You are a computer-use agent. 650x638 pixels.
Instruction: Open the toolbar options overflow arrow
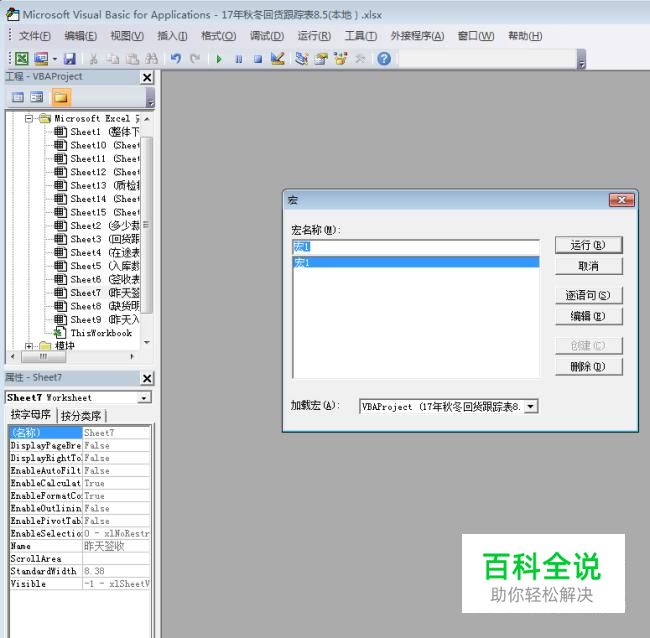582,59
